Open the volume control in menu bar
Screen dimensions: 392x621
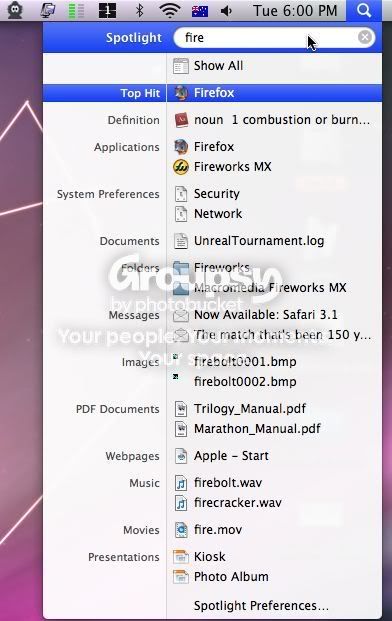226,11
